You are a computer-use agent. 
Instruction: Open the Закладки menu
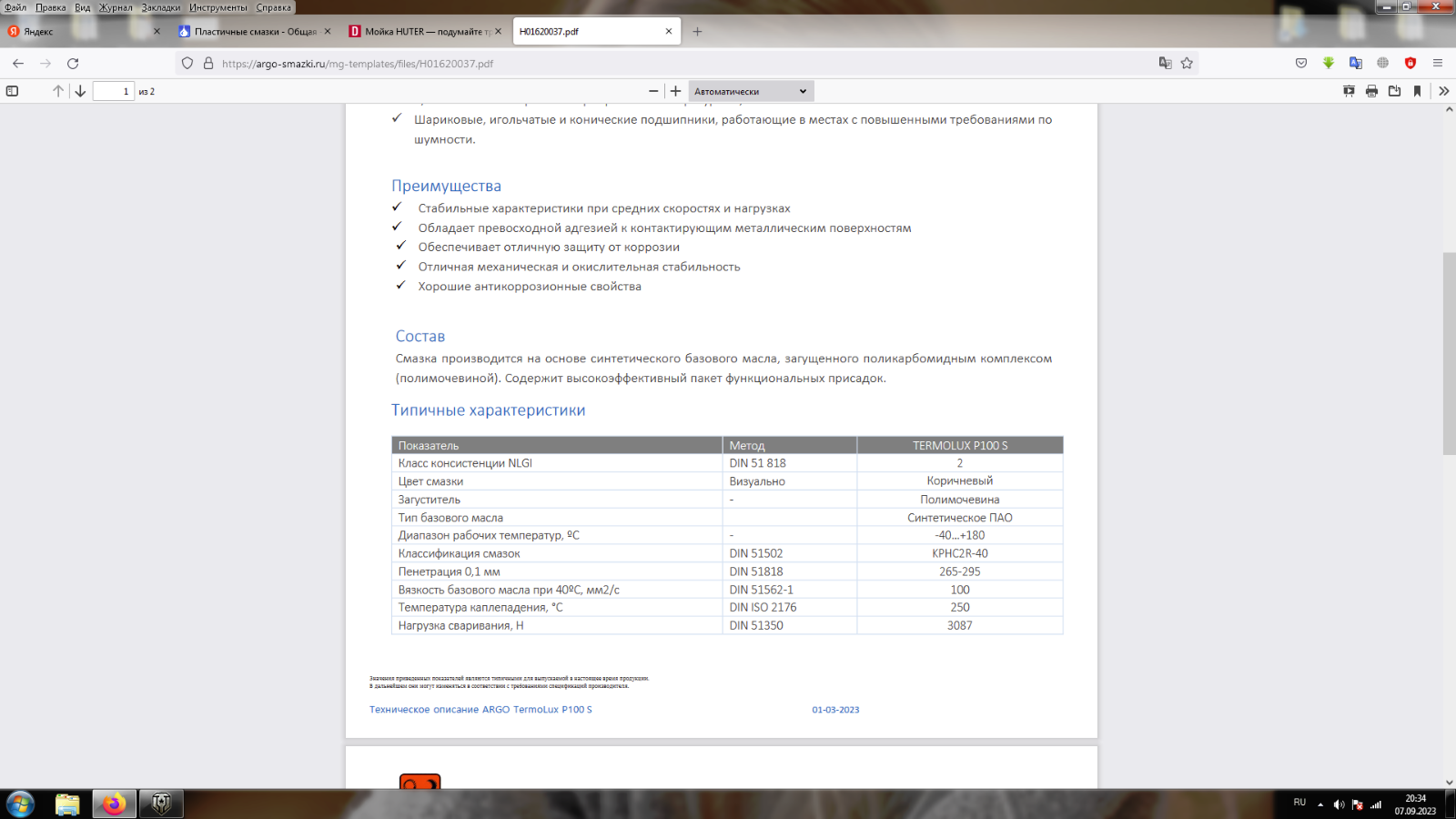pyautogui.click(x=161, y=7)
